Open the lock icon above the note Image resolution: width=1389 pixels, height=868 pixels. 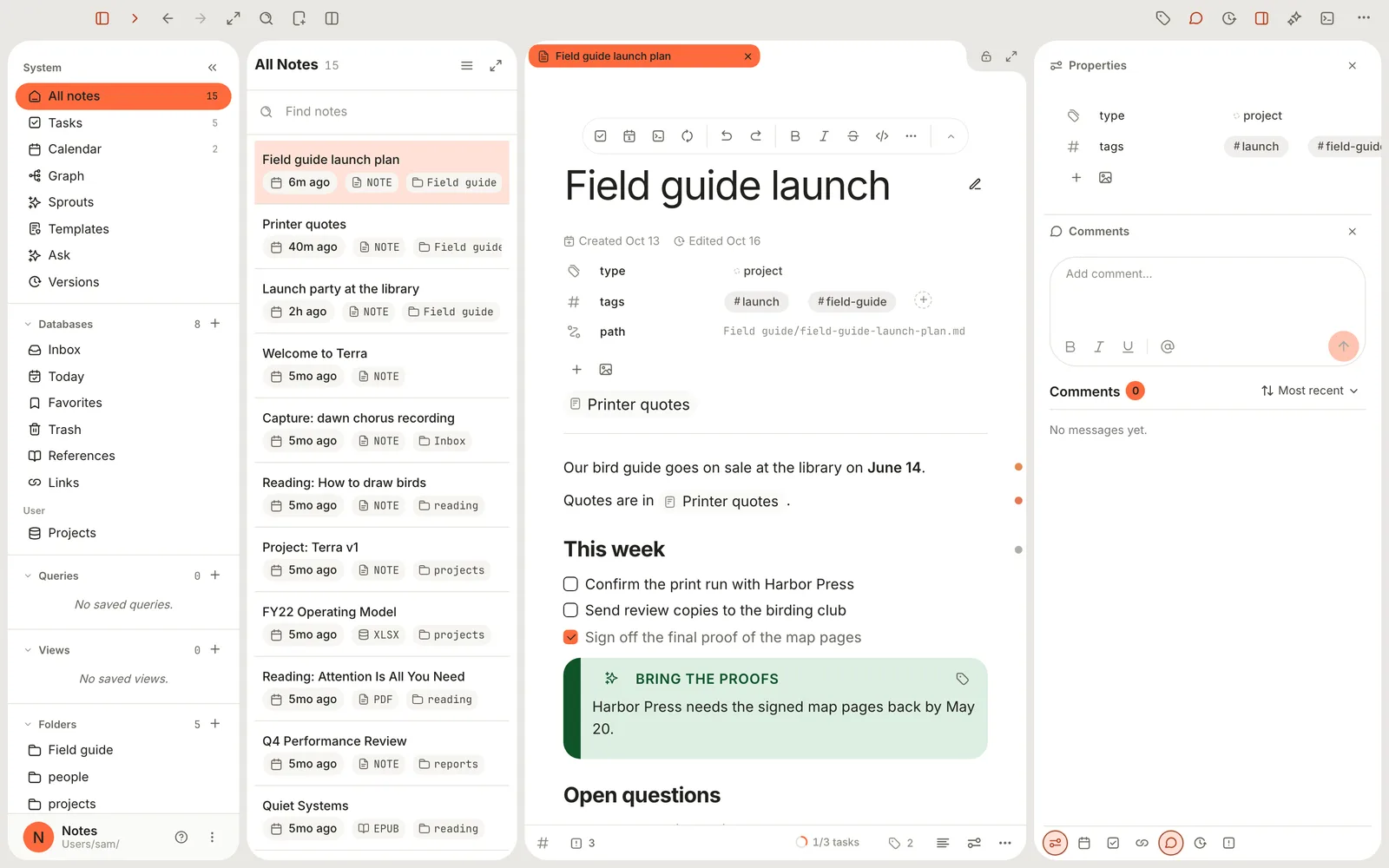click(986, 56)
